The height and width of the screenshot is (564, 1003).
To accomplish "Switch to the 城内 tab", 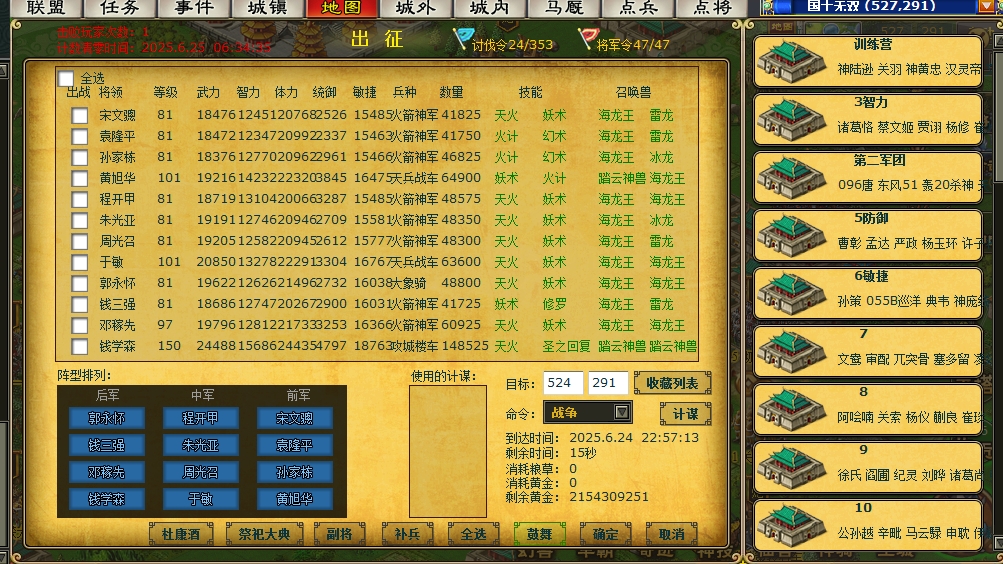I will [x=489, y=8].
